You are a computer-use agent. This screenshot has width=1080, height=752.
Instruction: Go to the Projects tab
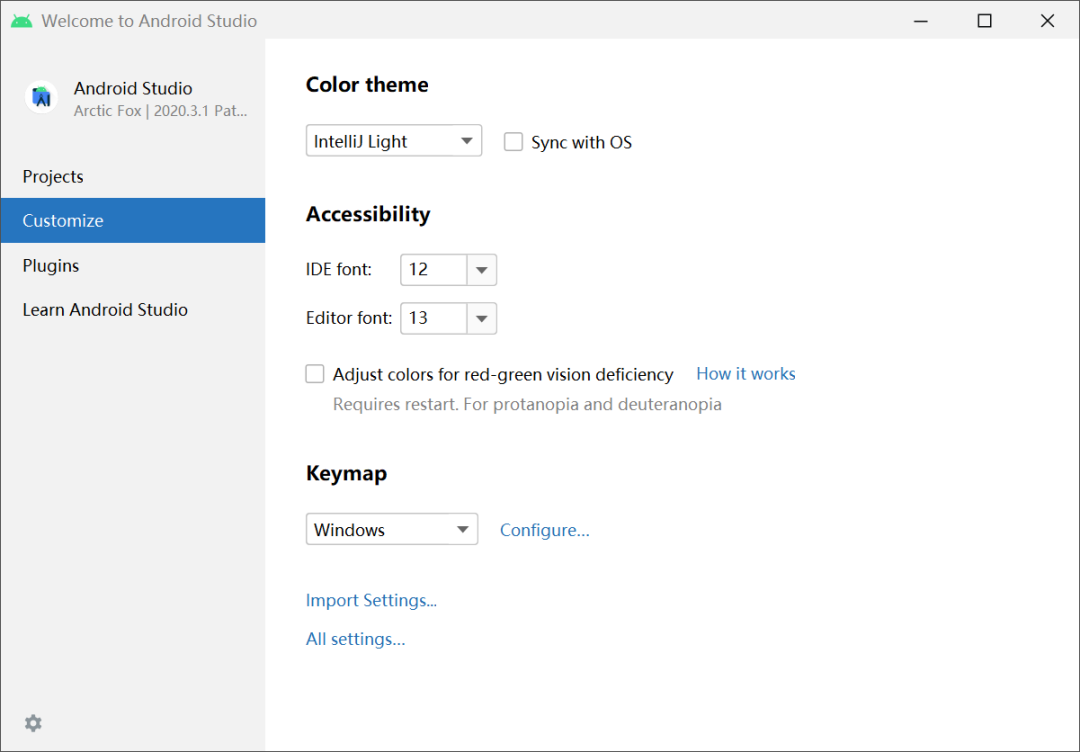(x=133, y=176)
